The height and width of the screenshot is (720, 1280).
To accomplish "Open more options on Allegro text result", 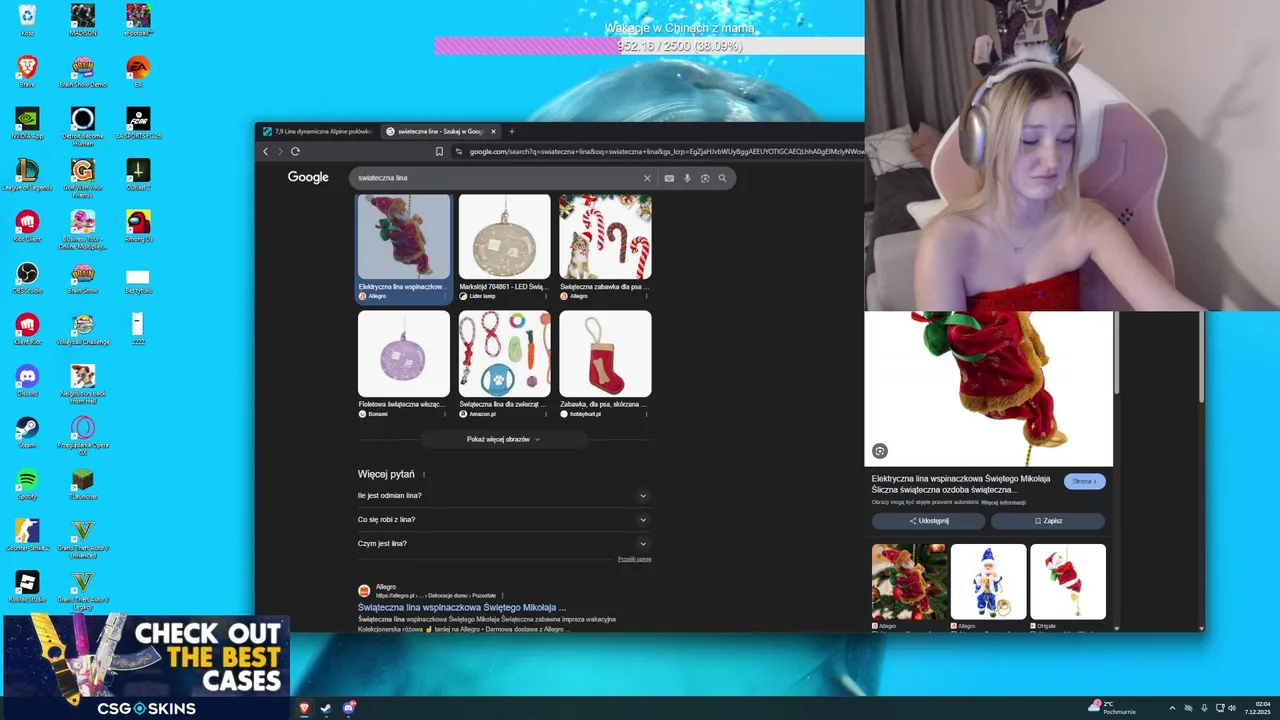I will click(502, 596).
